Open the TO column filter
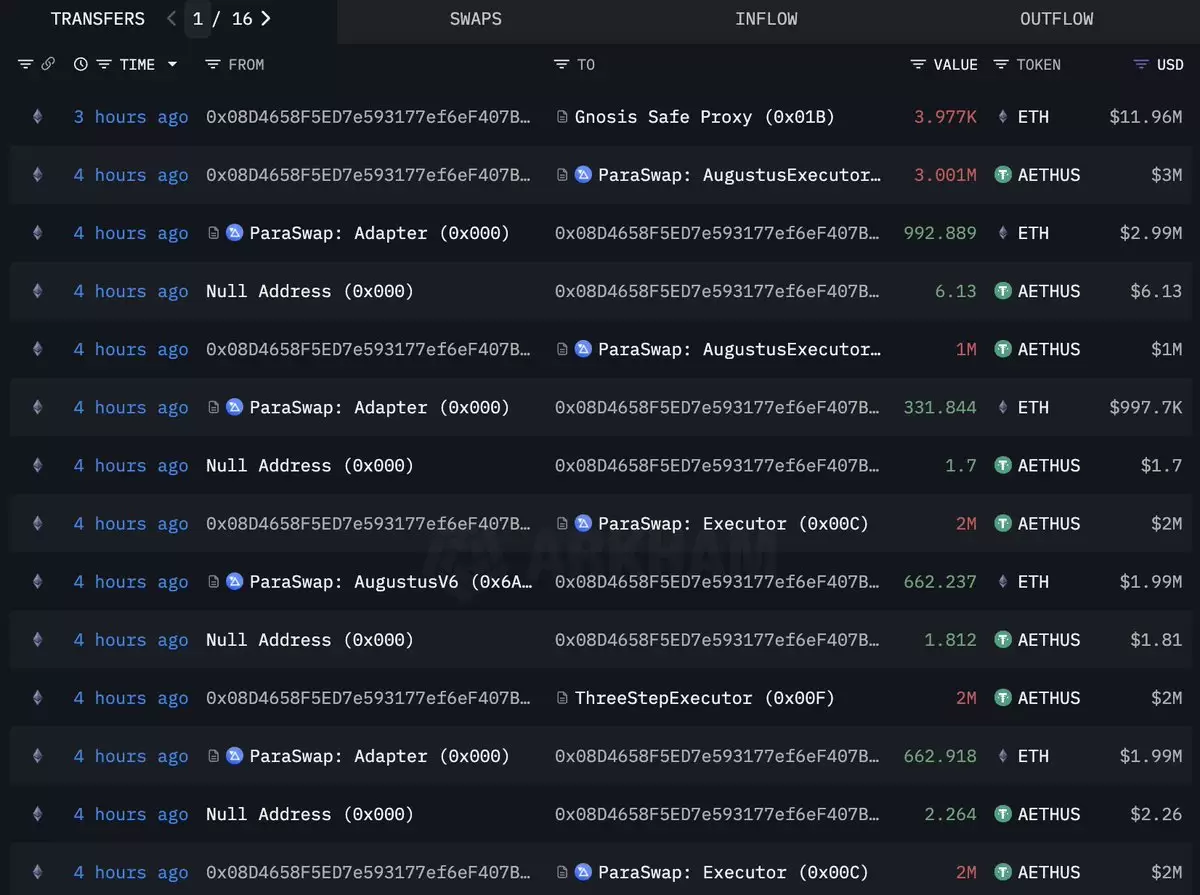The height and width of the screenshot is (895, 1200). [x=561, y=64]
